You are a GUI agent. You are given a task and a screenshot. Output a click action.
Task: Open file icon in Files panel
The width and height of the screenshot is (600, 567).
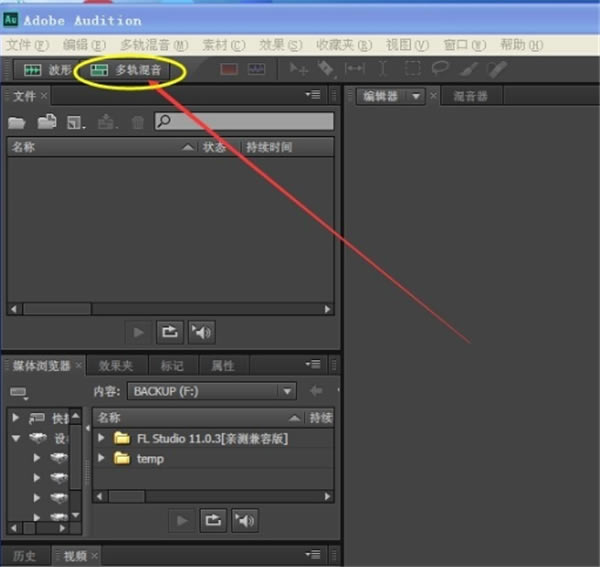17,122
